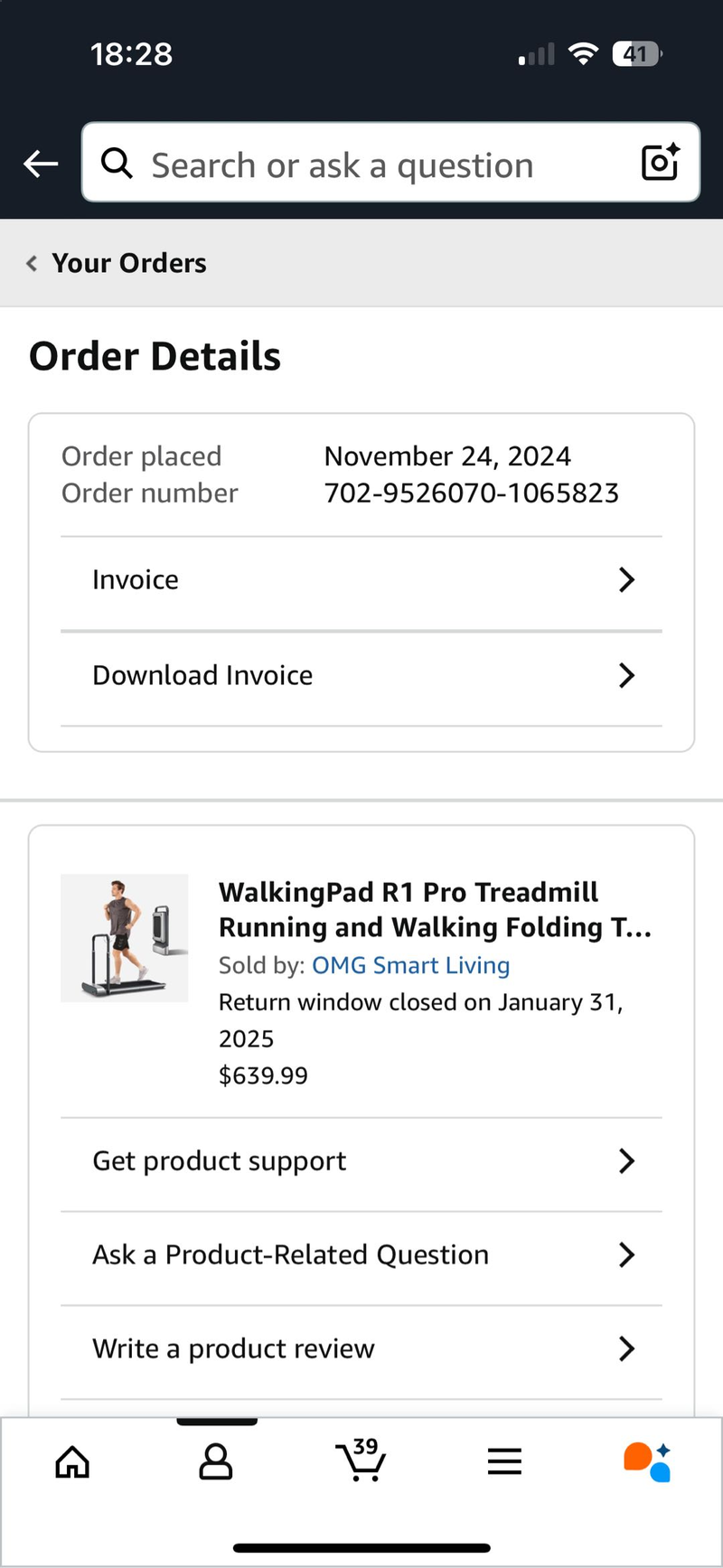723x1568 pixels.
Task: Go to Home tab icon
Action: 72,1460
